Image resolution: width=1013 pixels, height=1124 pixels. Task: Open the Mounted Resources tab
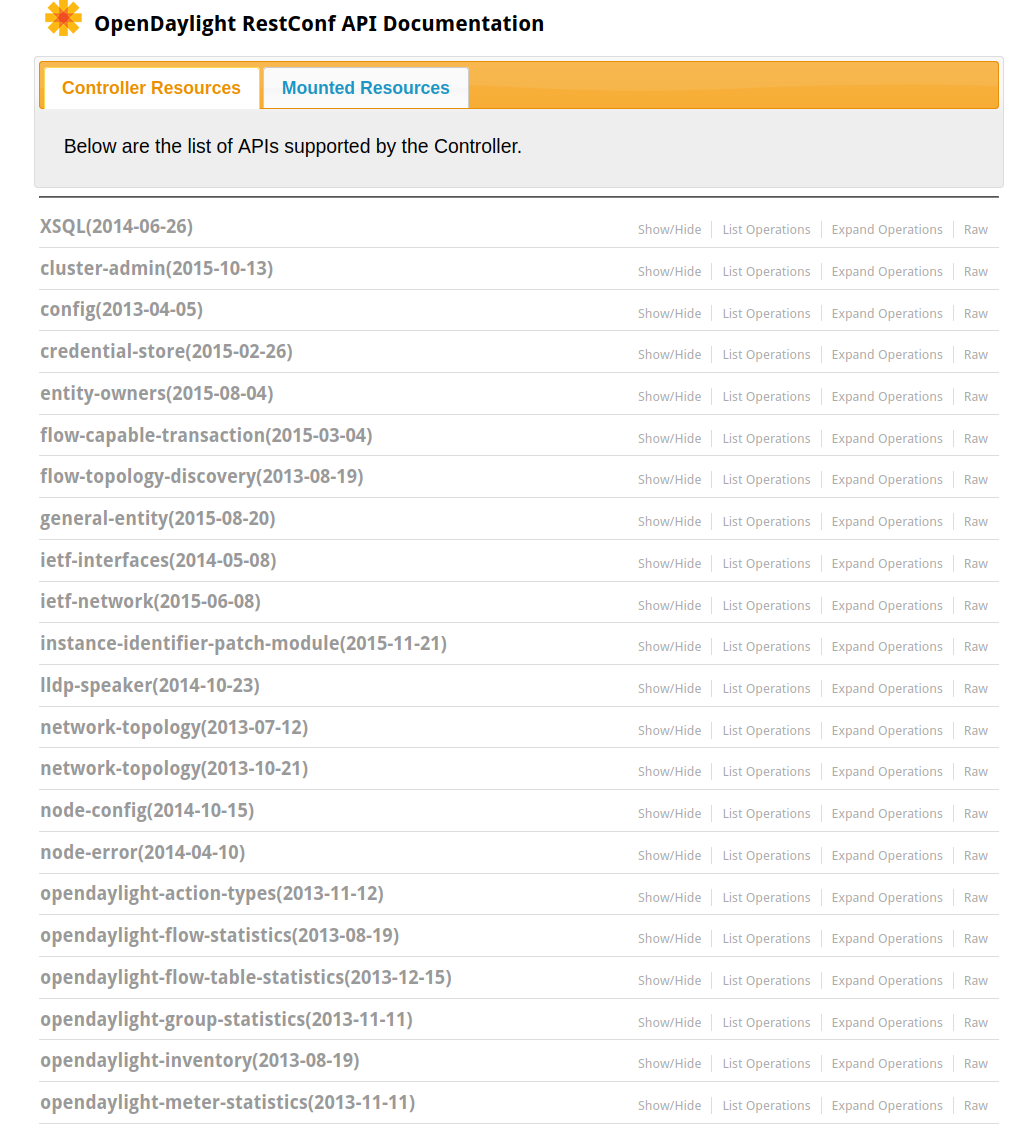(x=366, y=88)
